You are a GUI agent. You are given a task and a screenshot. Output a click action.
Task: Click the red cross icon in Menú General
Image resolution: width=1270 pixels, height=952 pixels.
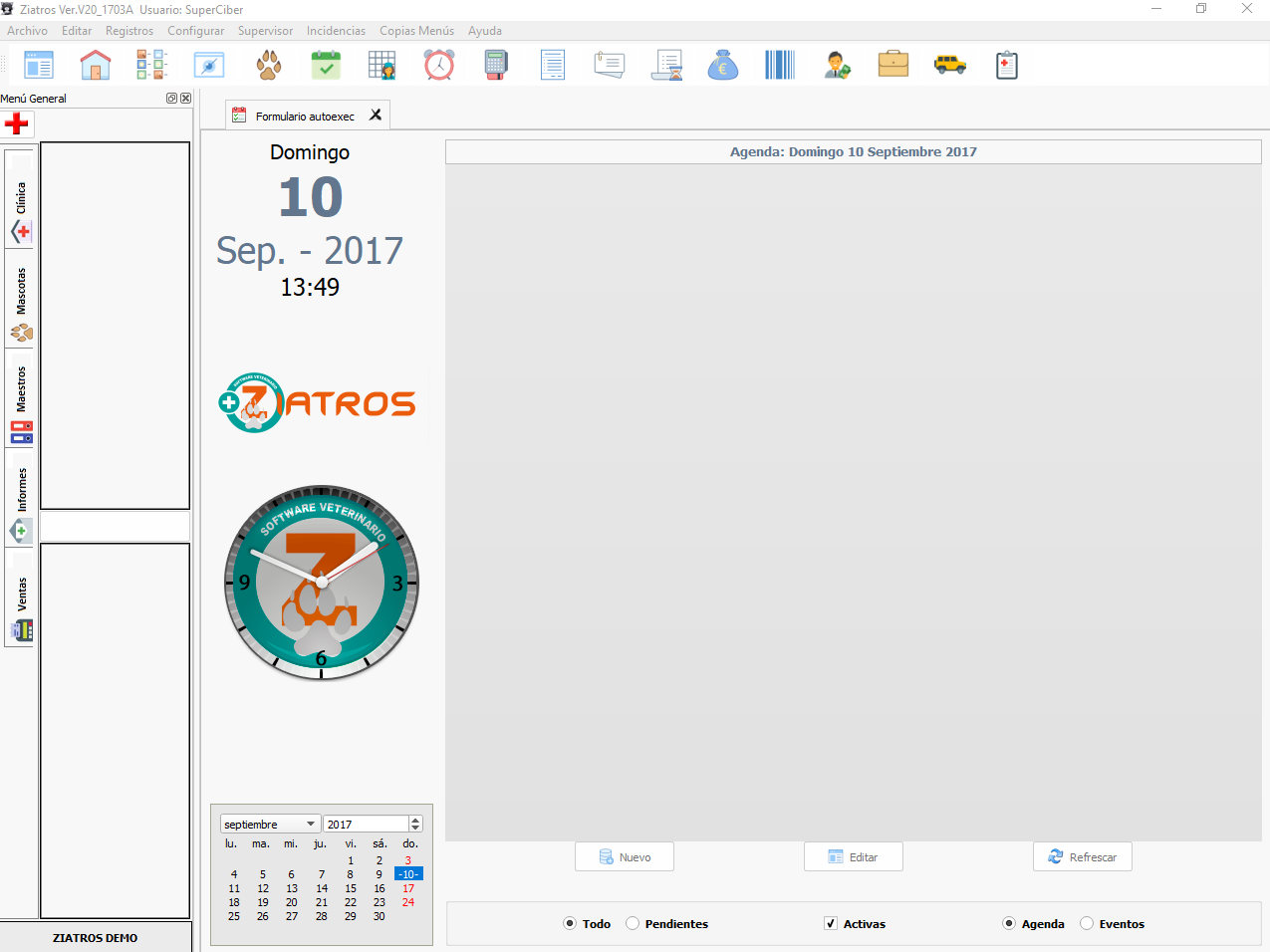click(17, 123)
